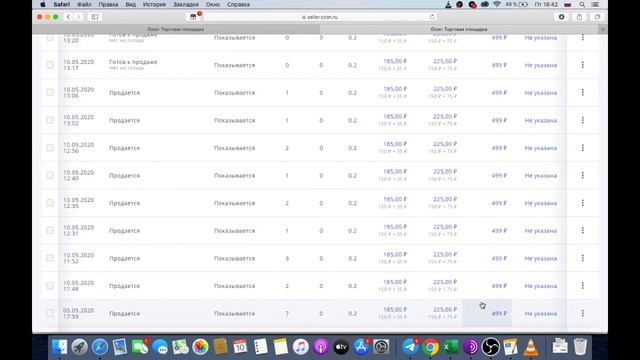Go forward with Safari's forward arrow
The image size is (640, 360).
click(78, 17)
